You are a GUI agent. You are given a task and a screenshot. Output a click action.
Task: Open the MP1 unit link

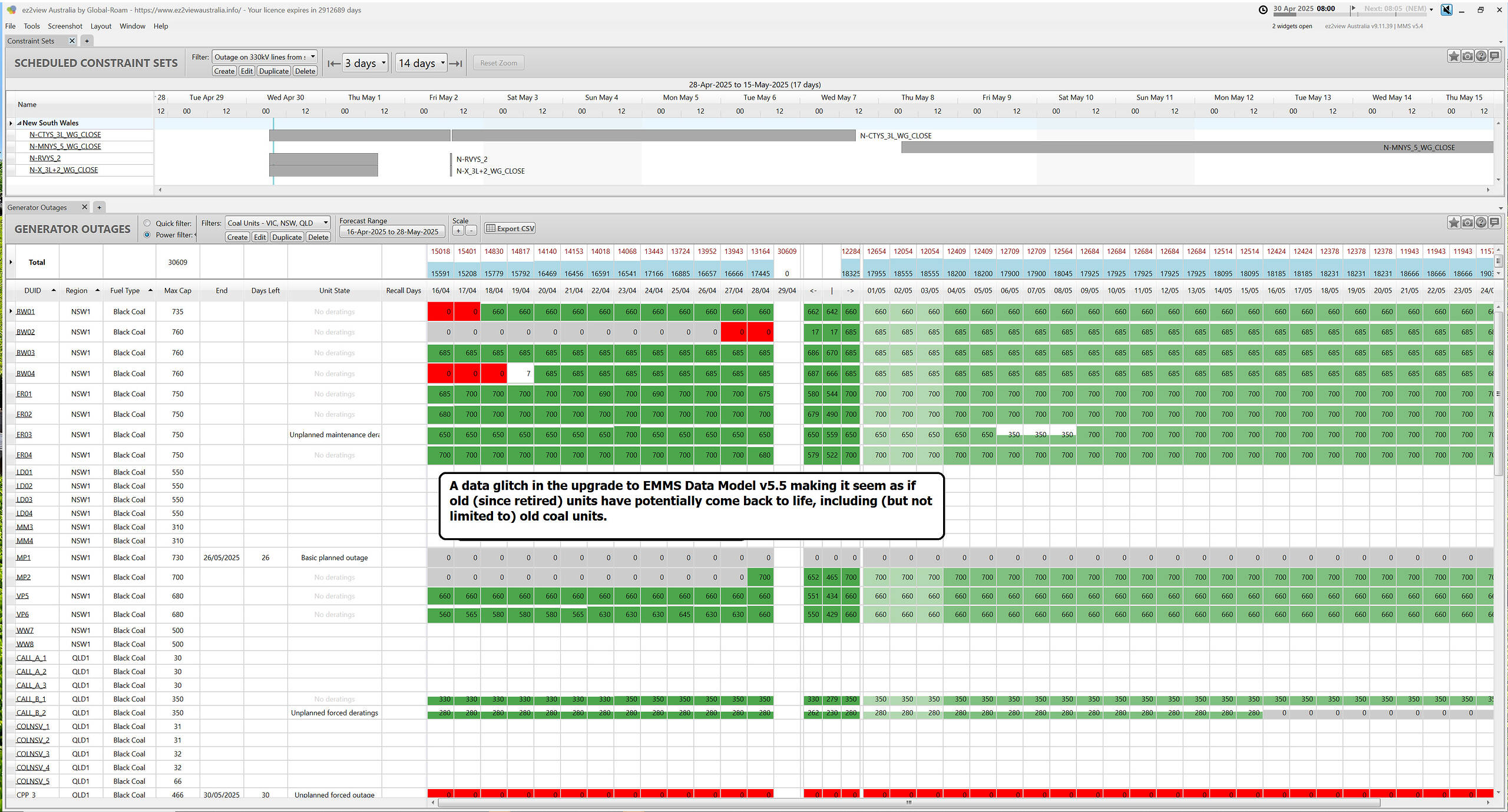[24, 558]
